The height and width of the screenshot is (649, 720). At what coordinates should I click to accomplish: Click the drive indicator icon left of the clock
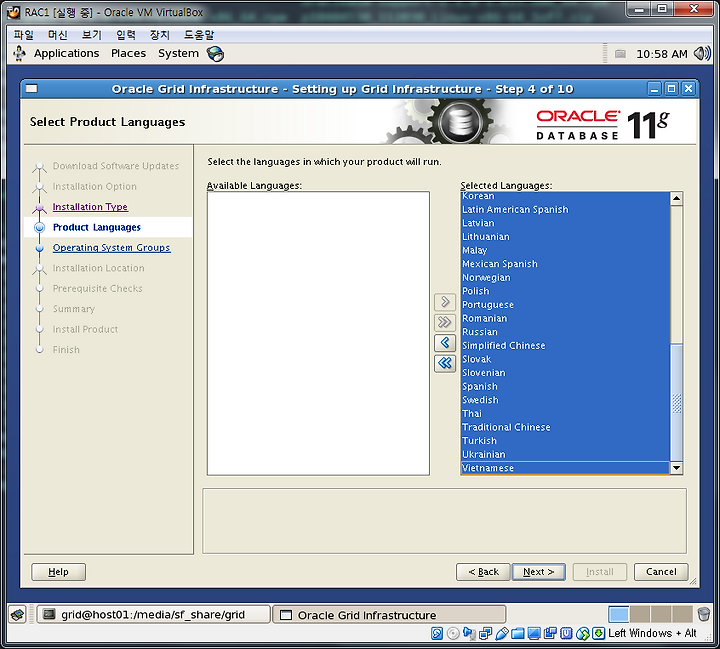[x=620, y=54]
